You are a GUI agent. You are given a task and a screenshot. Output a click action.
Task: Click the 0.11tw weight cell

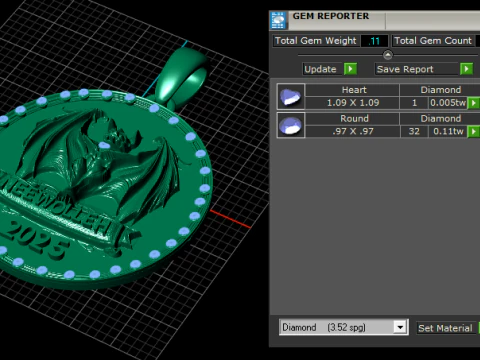pyautogui.click(x=448, y=131)
